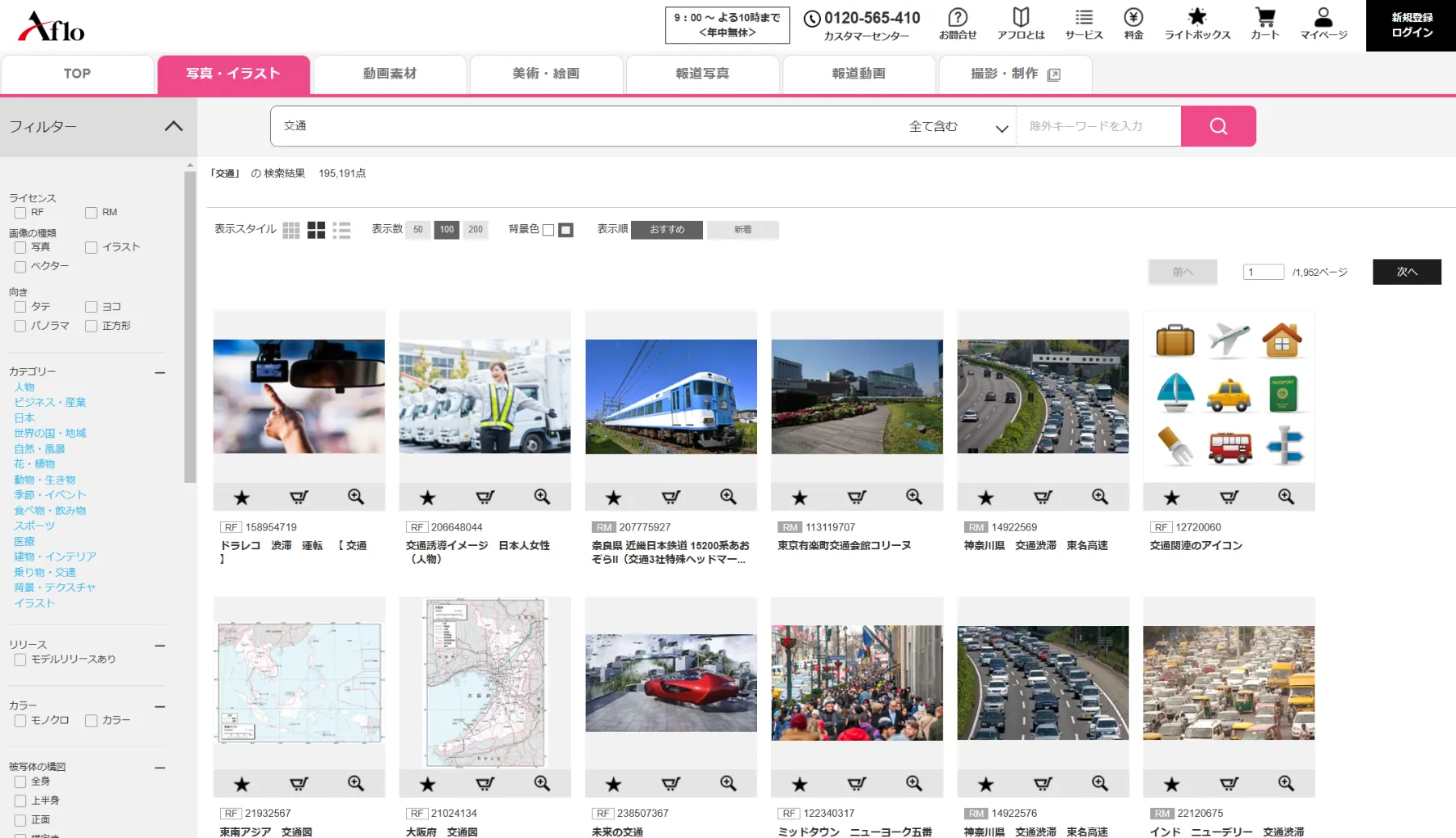Collapse the カテゴリー filter section
The image size is (1456, 838).
point(160,373)
